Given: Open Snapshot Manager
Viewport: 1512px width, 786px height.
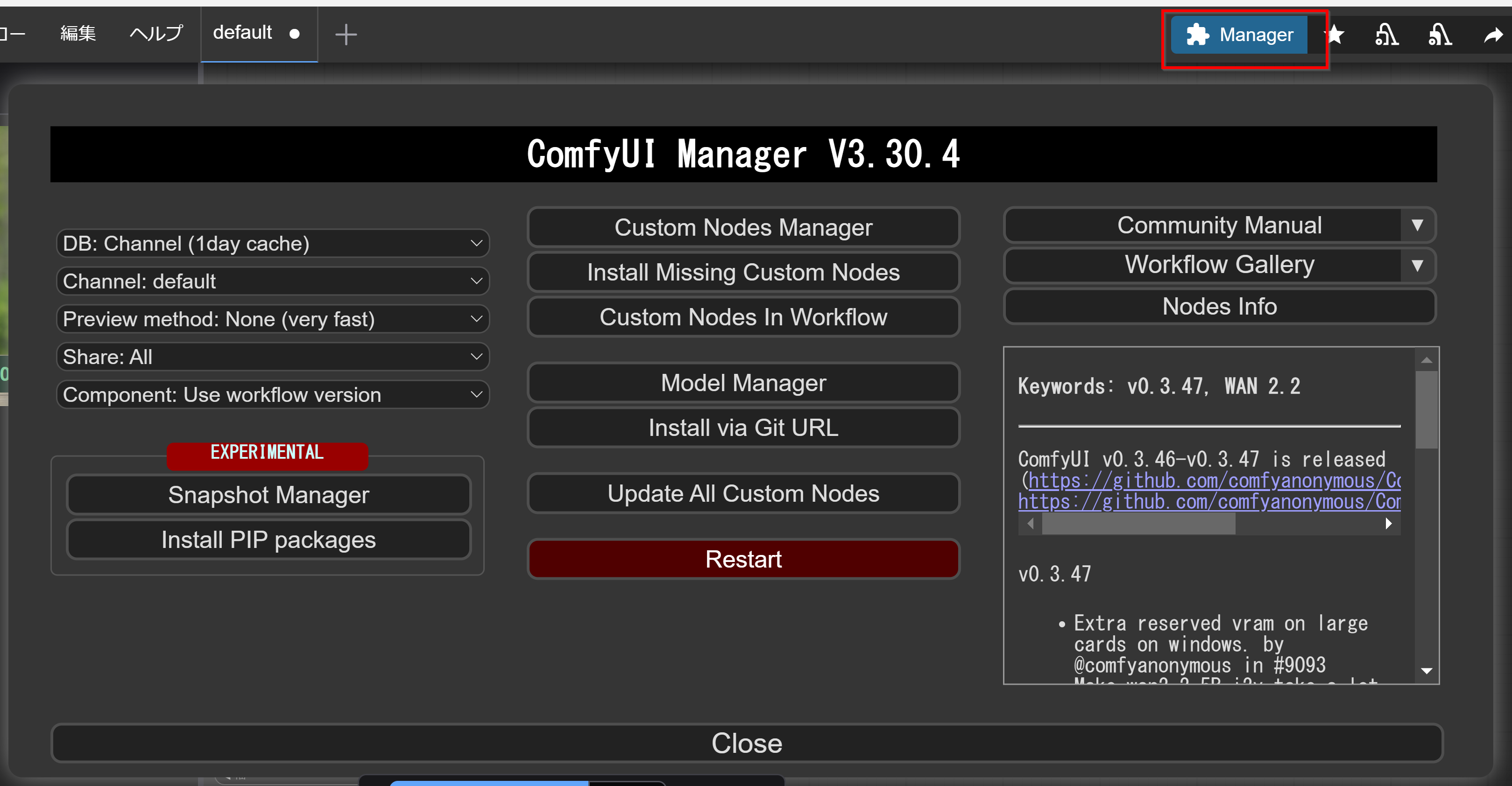Looking at the screenshot, I should (268, 495).
